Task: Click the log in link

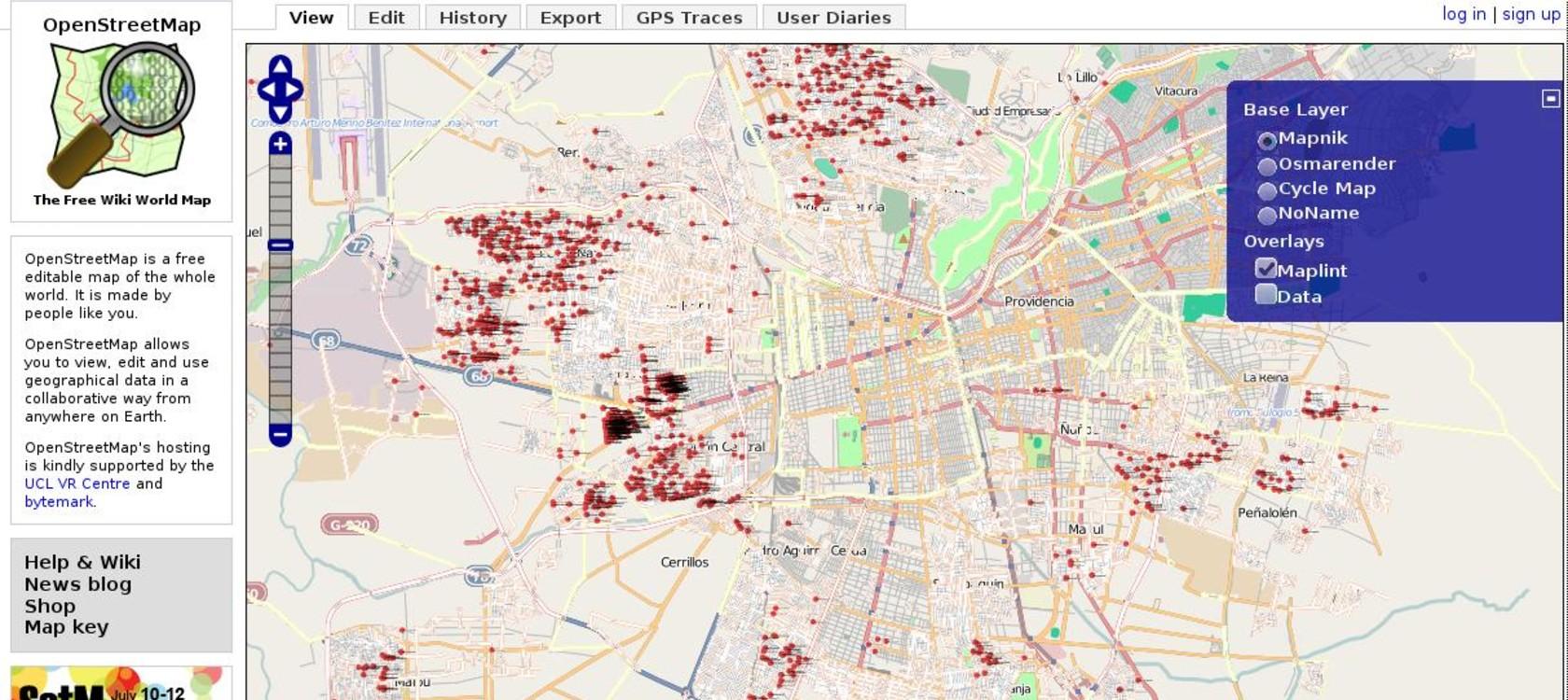Action: coord(1463,14)
